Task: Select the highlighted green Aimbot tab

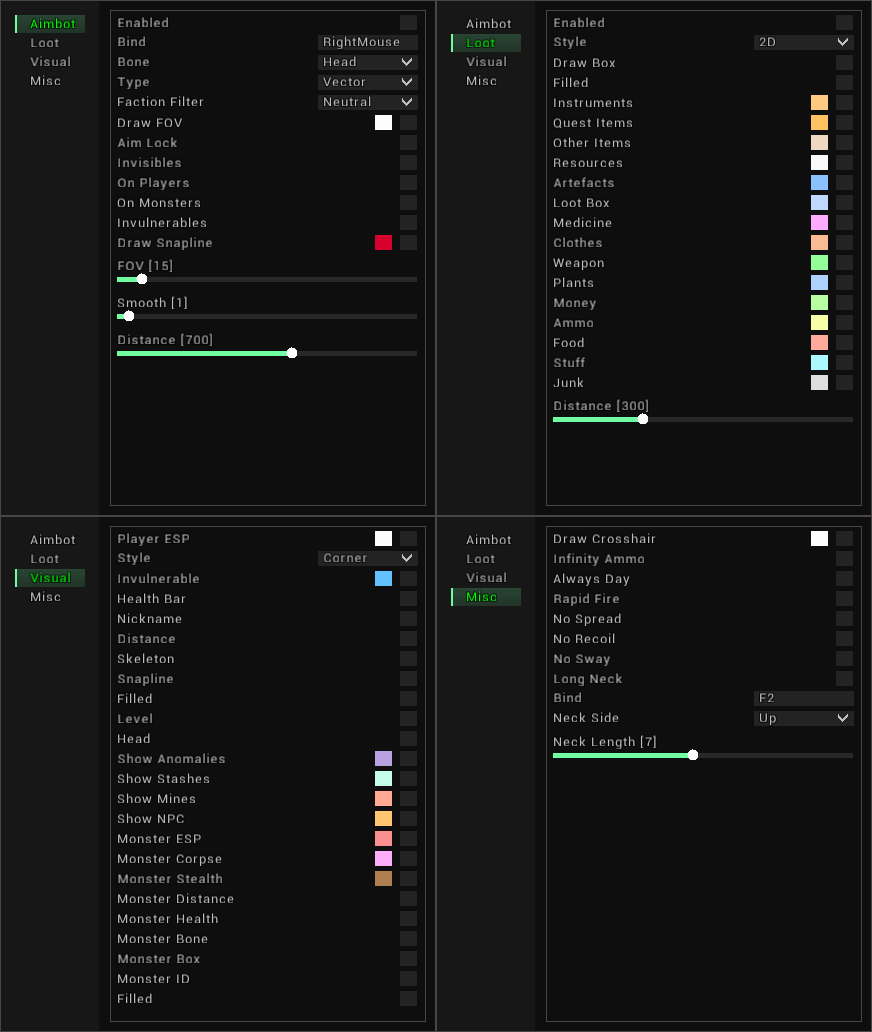Action: point(52,24)
